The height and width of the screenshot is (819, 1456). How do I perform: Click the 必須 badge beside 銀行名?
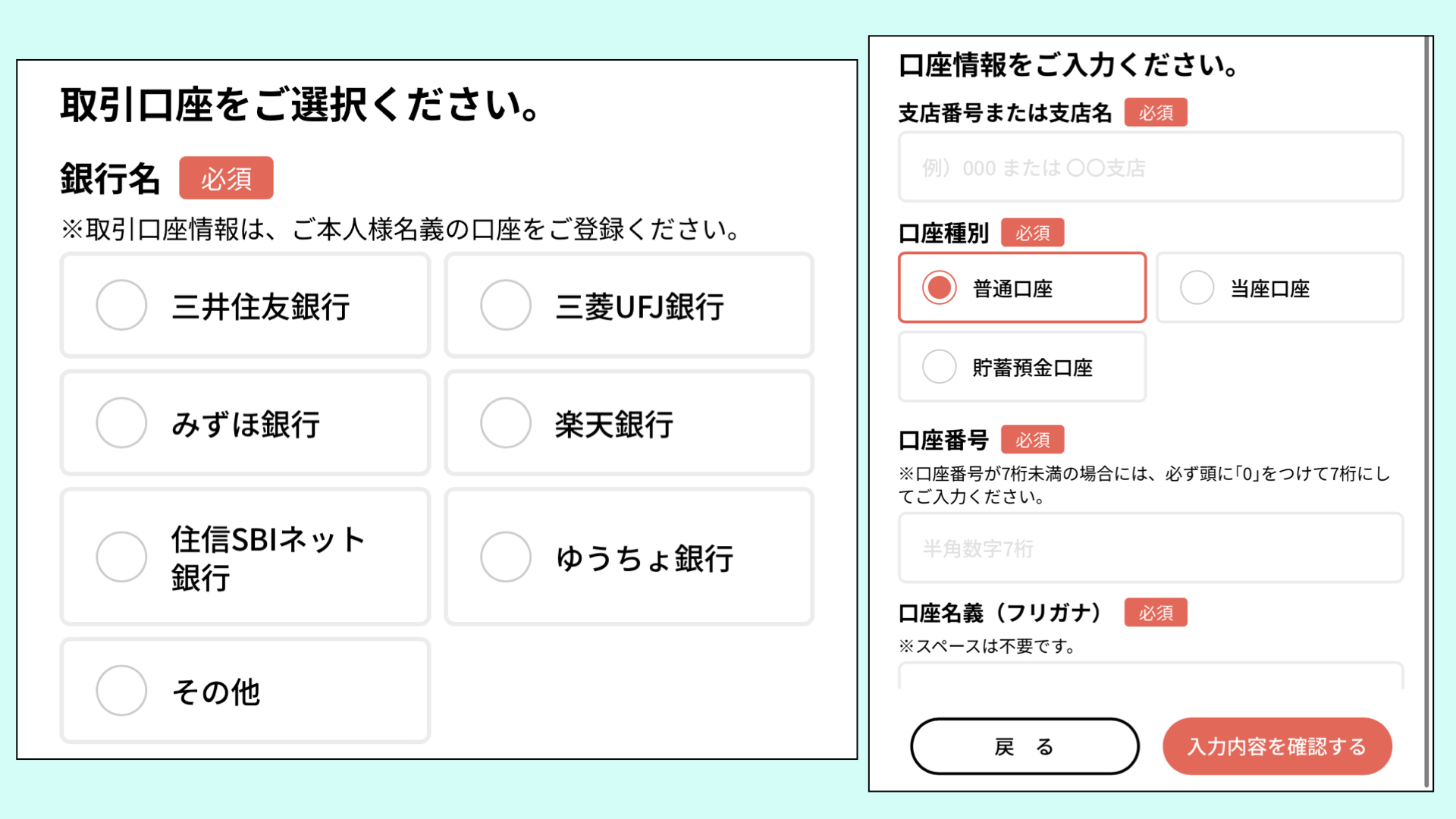(226, 178)
